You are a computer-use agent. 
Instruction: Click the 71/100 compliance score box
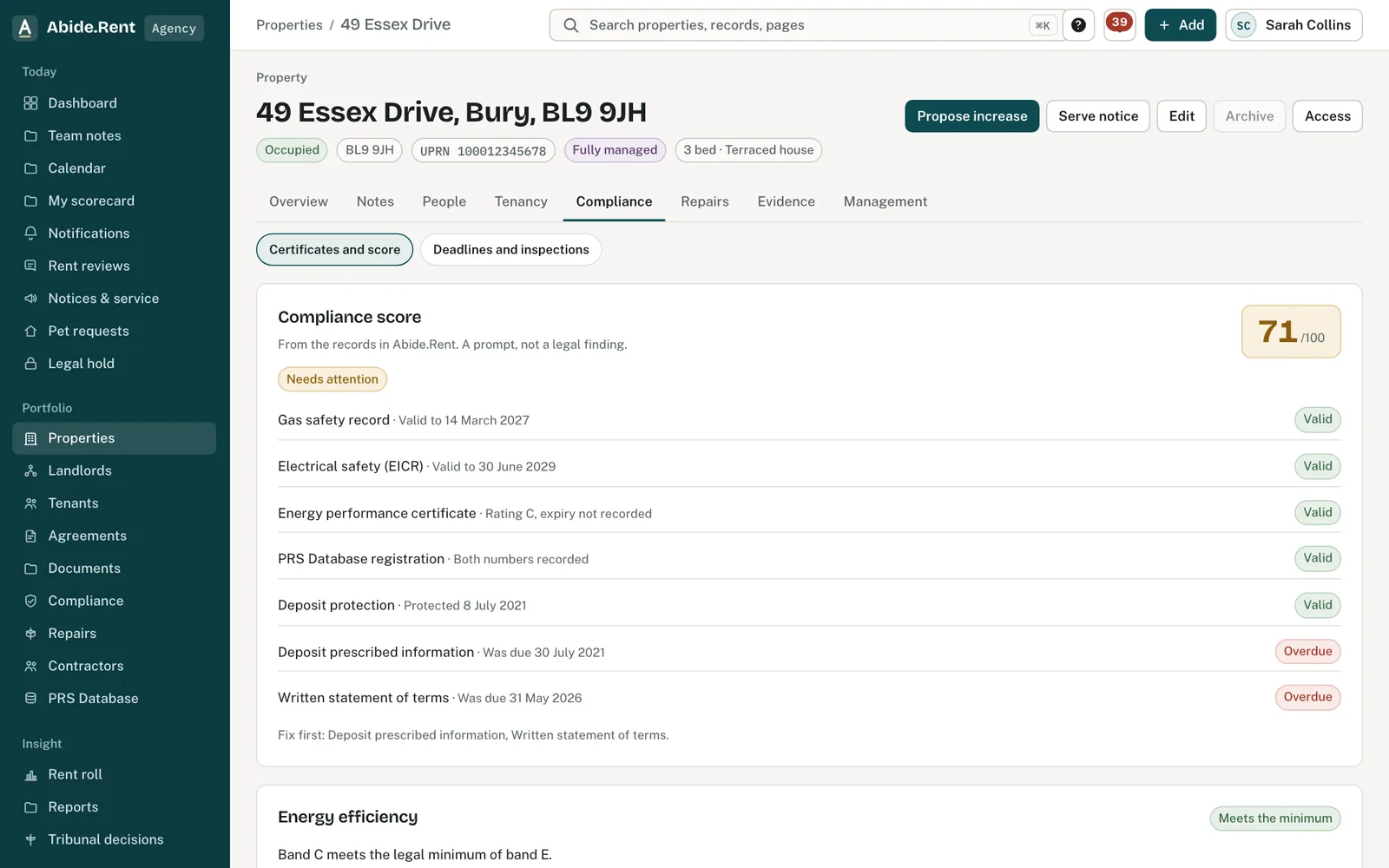[x=1291, y=332]
